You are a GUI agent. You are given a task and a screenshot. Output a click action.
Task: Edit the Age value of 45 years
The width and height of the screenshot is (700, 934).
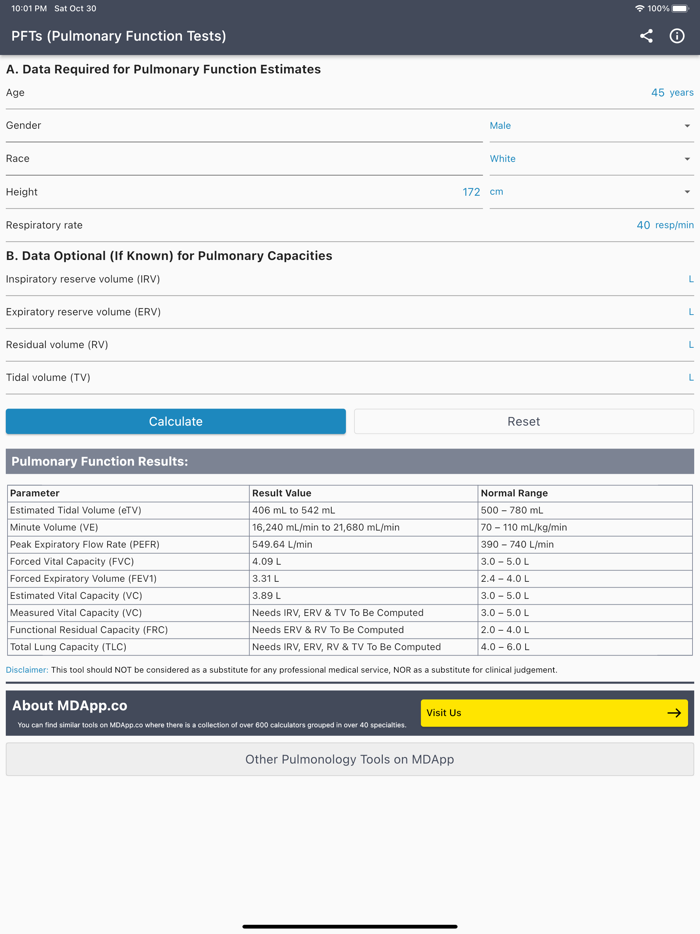655,92
